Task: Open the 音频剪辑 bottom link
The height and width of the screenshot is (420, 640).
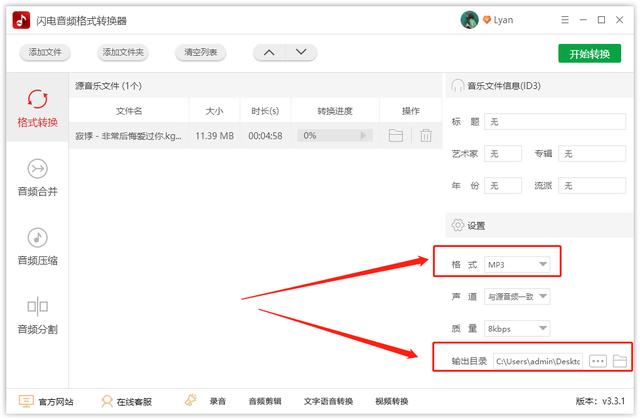Action: point(265,401)
